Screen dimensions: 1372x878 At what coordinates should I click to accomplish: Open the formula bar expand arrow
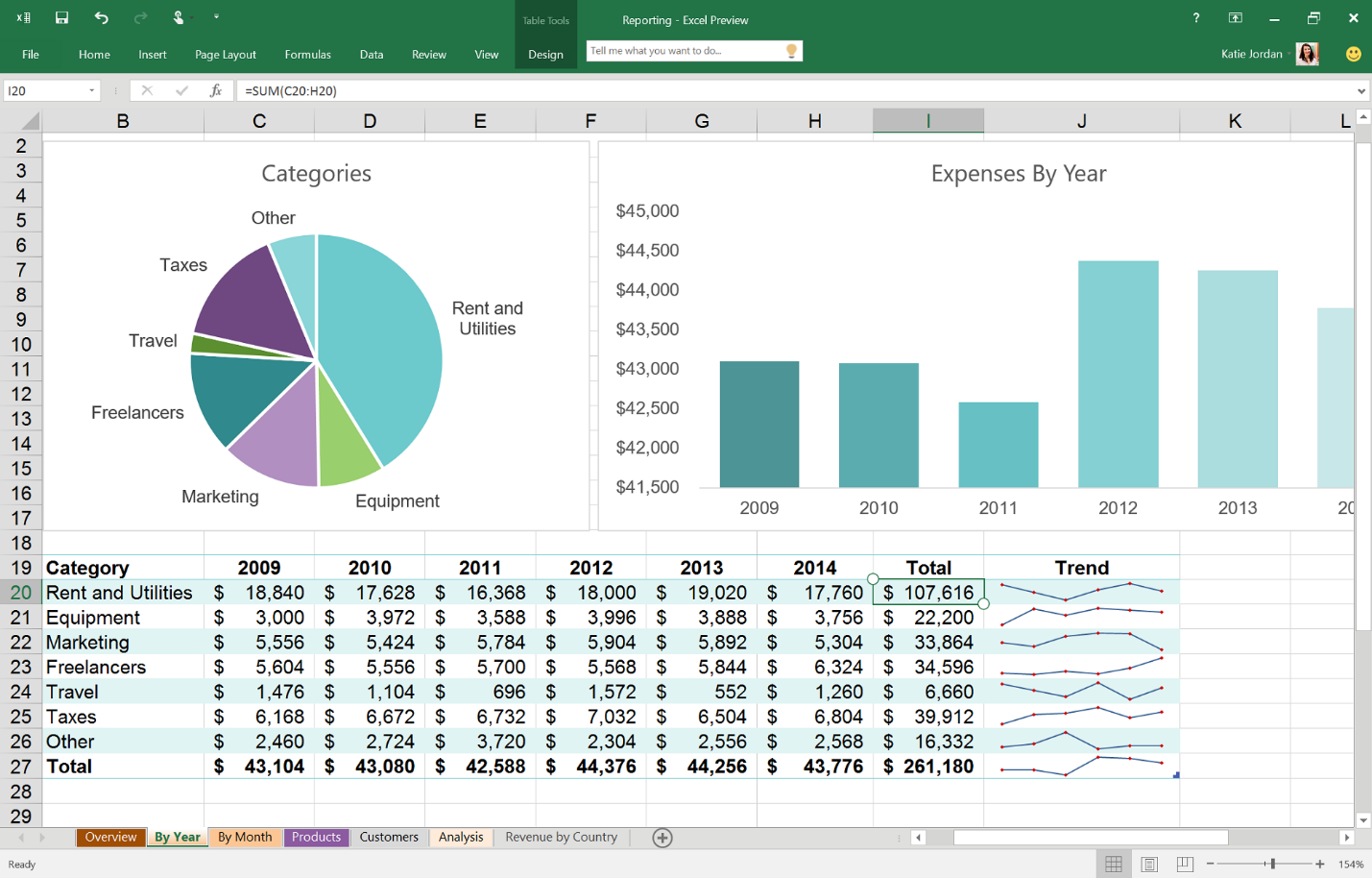[1362, 89]
